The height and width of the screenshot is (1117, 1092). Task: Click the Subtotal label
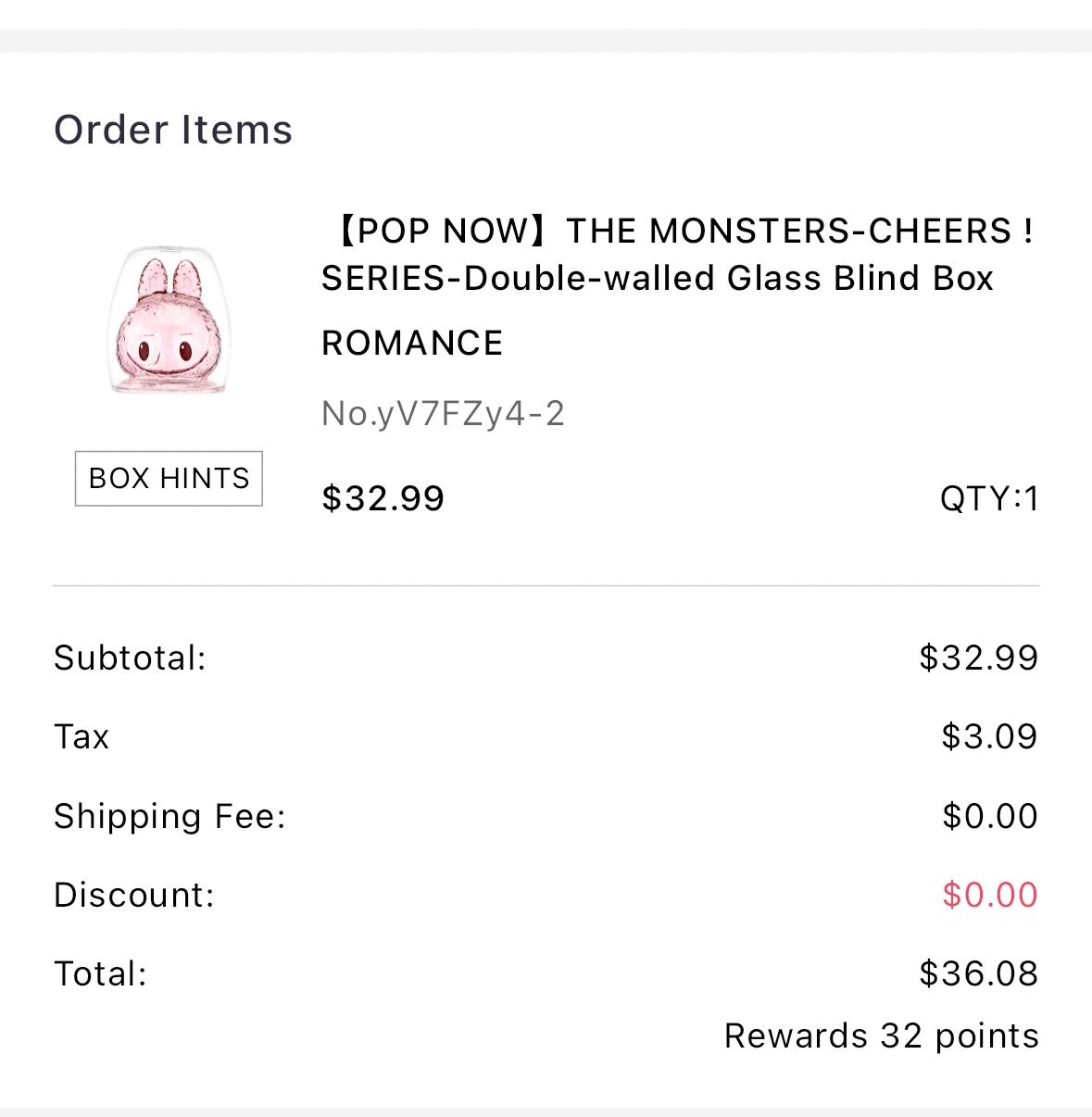pyautogui.click(x=130, y=659)
